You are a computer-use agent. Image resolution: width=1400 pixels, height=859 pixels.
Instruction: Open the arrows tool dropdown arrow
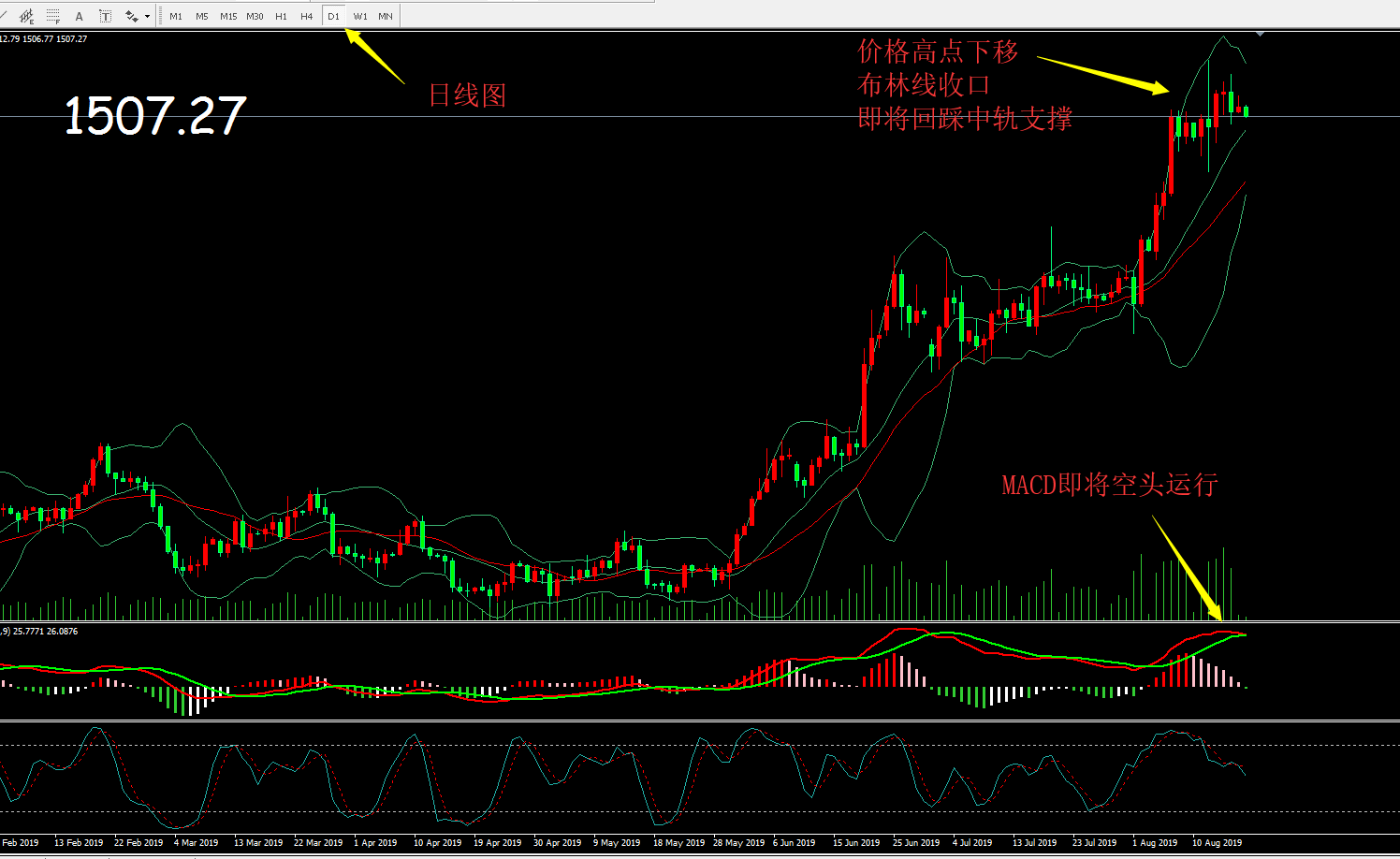(147, 16)
